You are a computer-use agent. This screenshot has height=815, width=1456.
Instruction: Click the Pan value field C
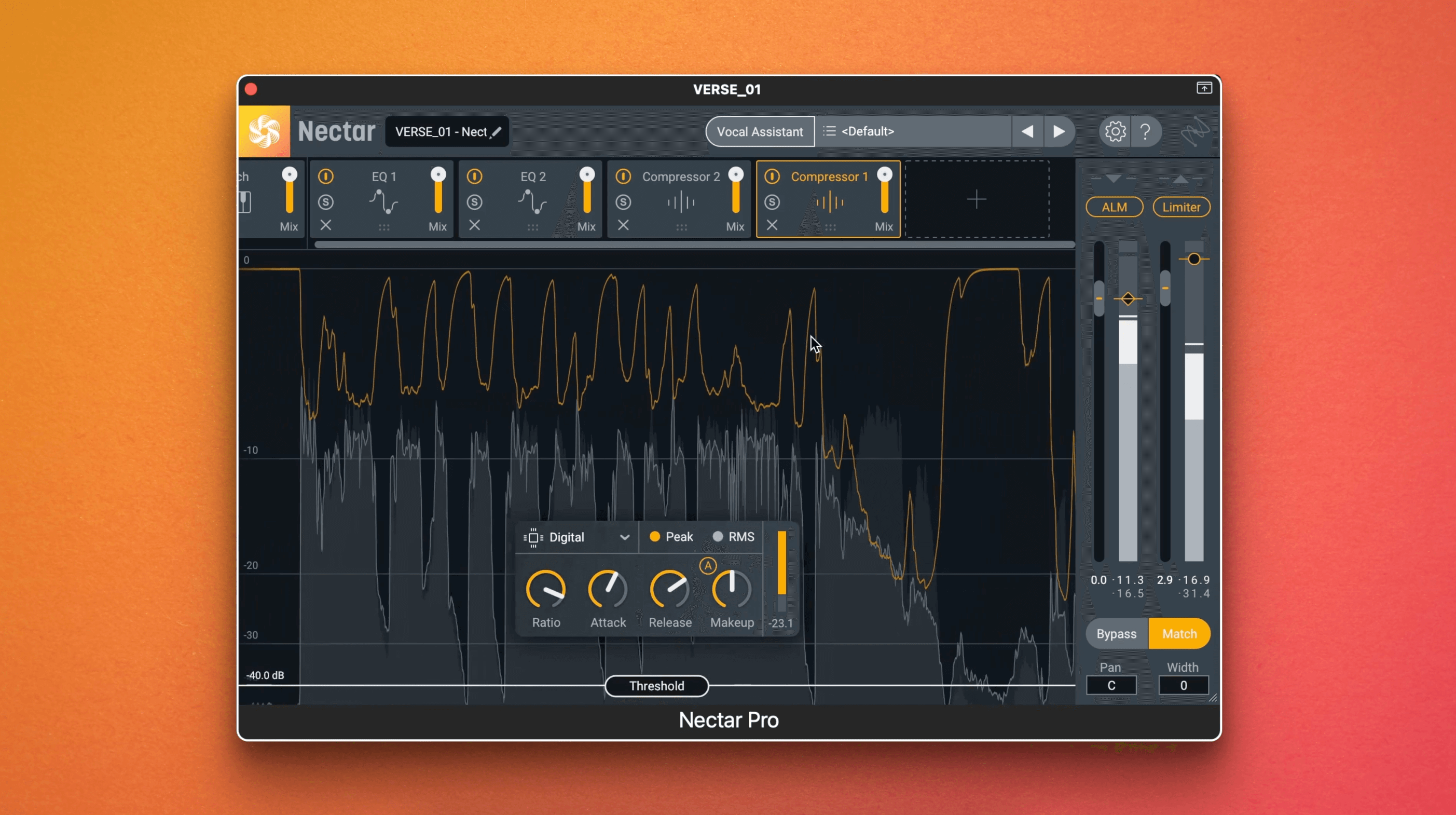[x=1111, y=685]
